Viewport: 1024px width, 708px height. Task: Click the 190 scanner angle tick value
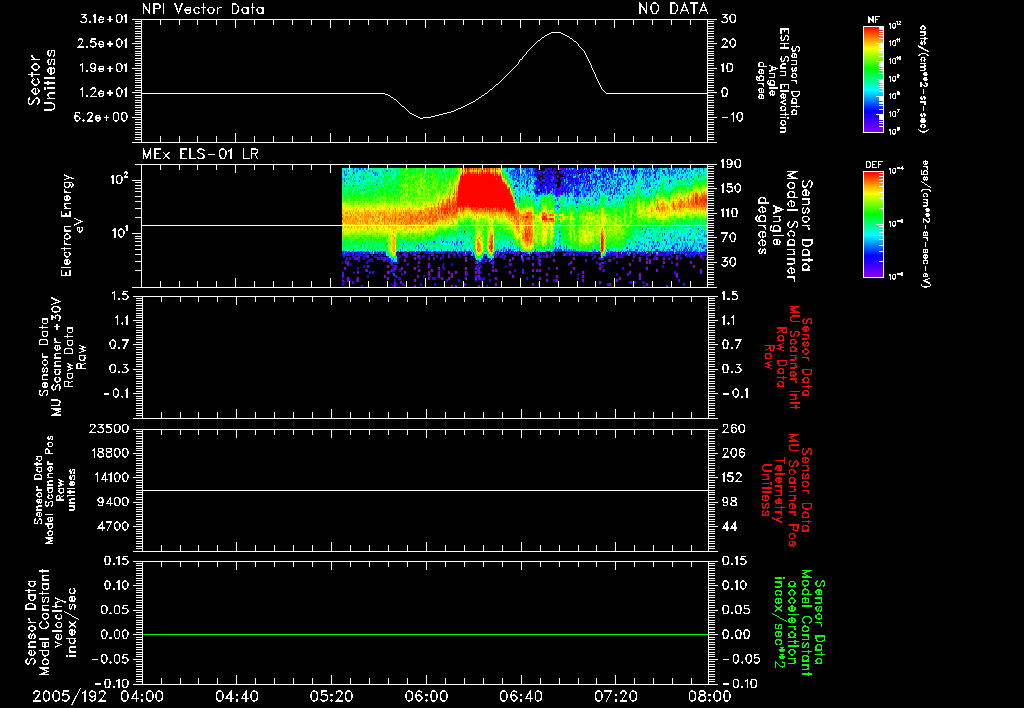(733, 164)
